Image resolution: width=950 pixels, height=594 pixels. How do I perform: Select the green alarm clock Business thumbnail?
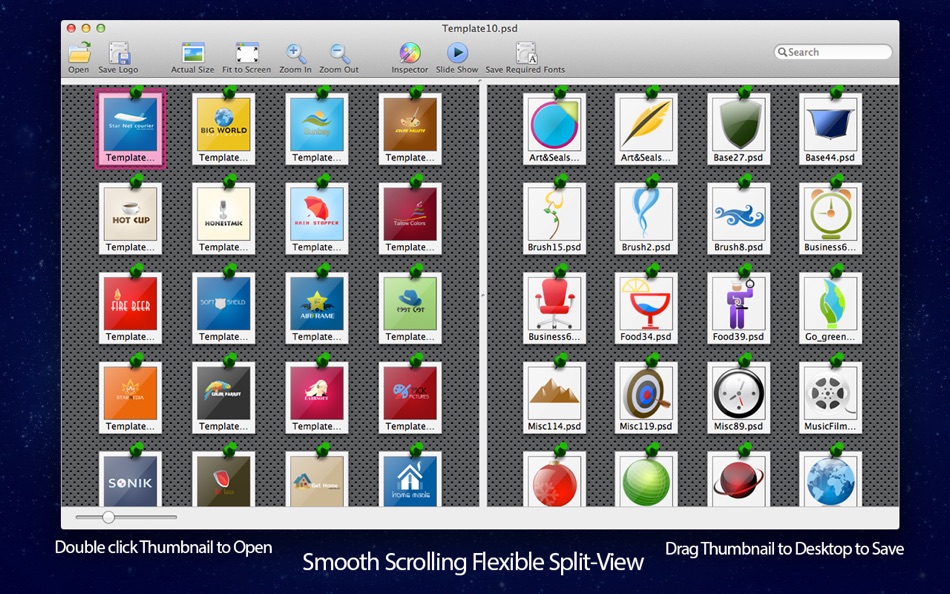pyautogui.click(x=831, y=218)
